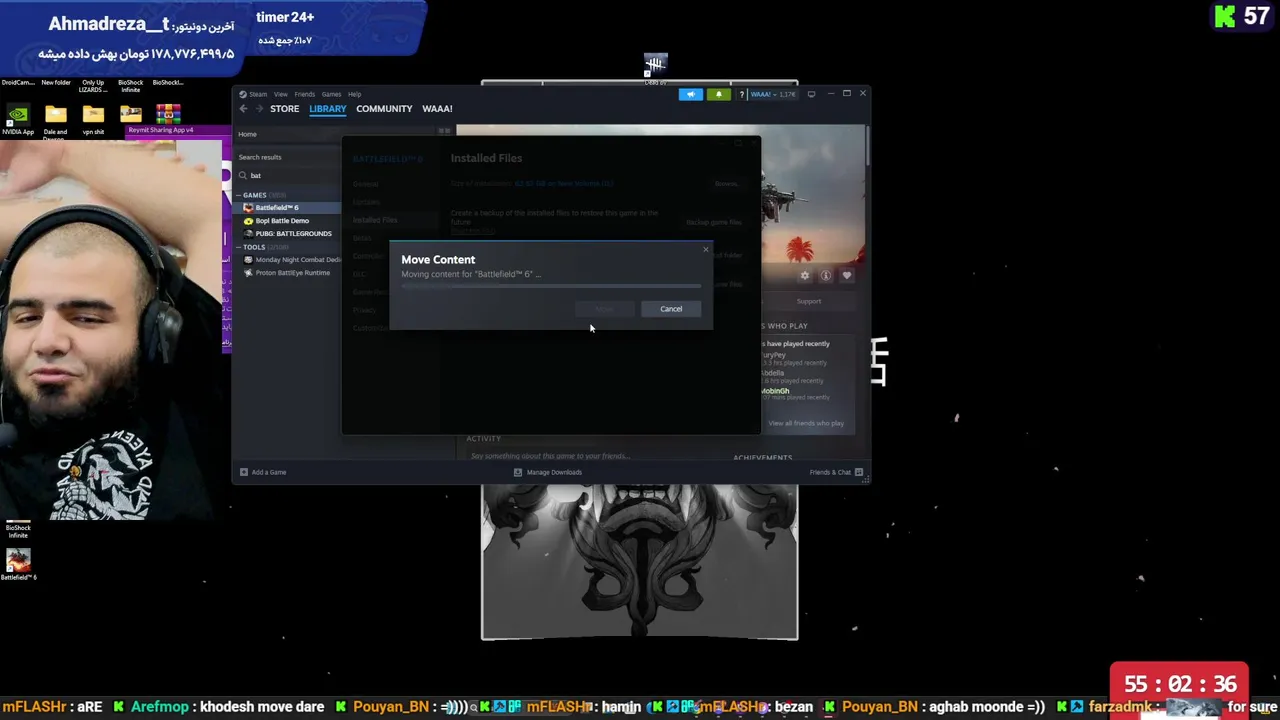Open NVIDIA App desktop shortcut
Image resolution: width=1280 pixels, height=720 pixels.
click(17, 120)
